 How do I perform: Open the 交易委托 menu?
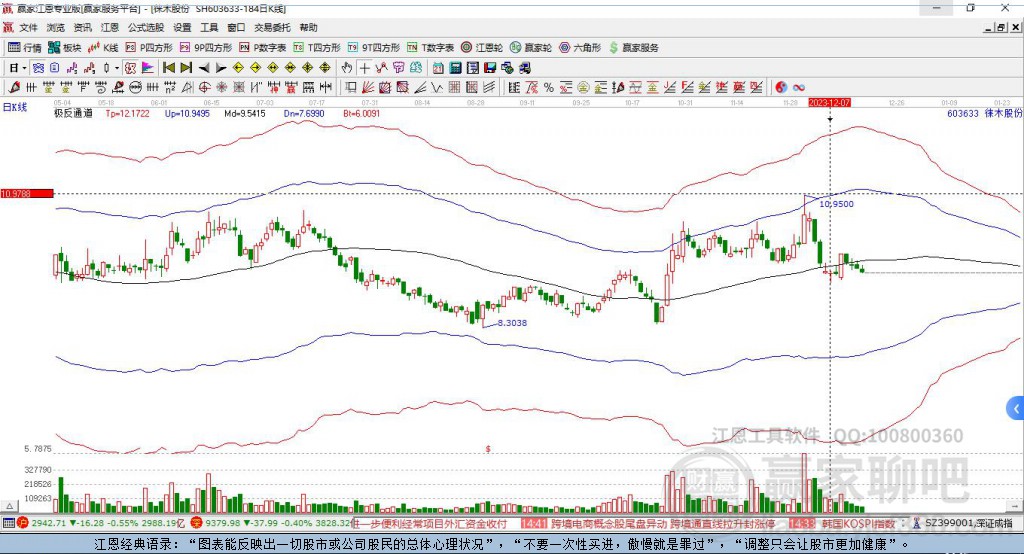[272, 27]
